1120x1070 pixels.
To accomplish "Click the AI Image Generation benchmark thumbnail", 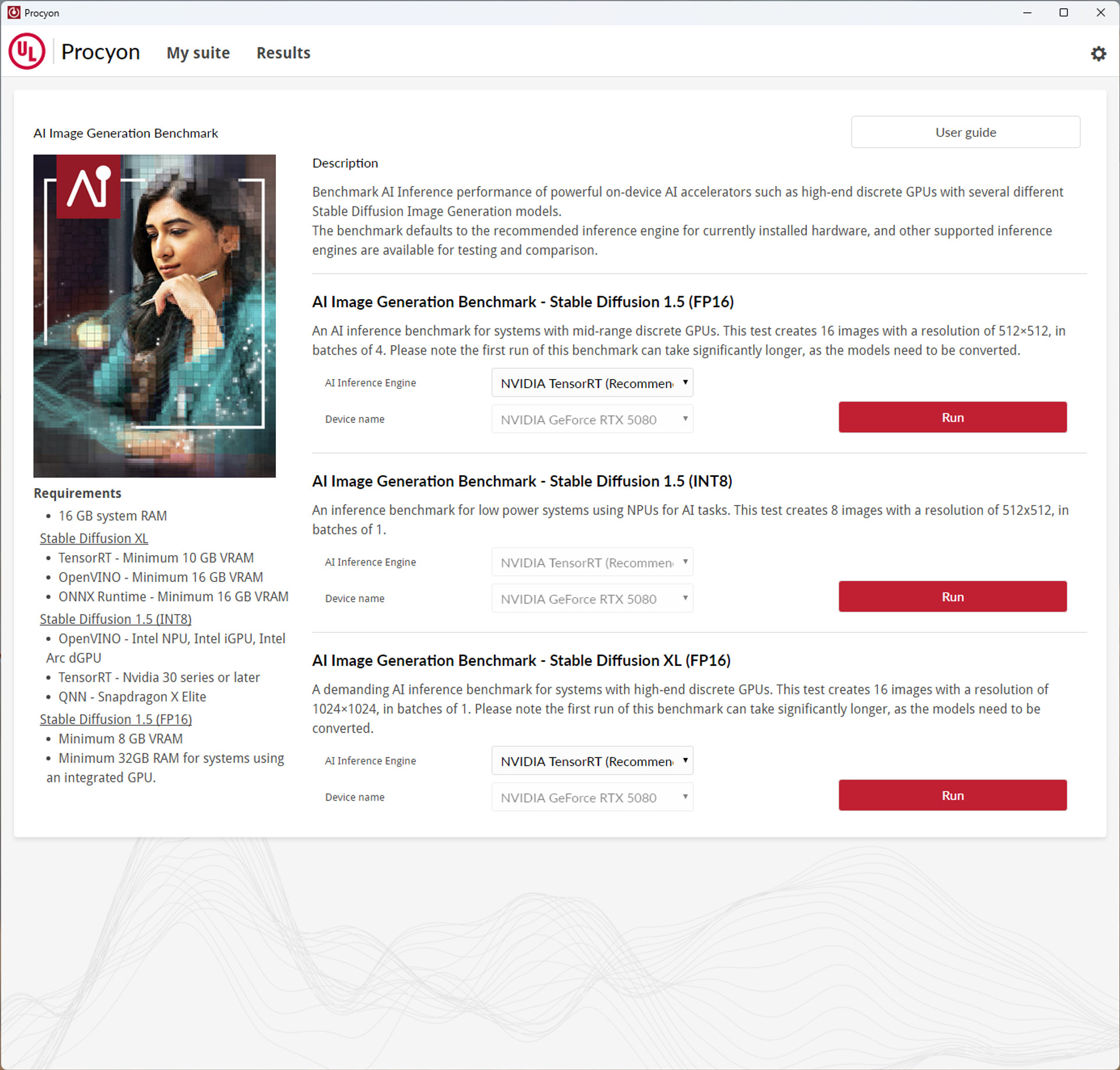I will [155, 316].
